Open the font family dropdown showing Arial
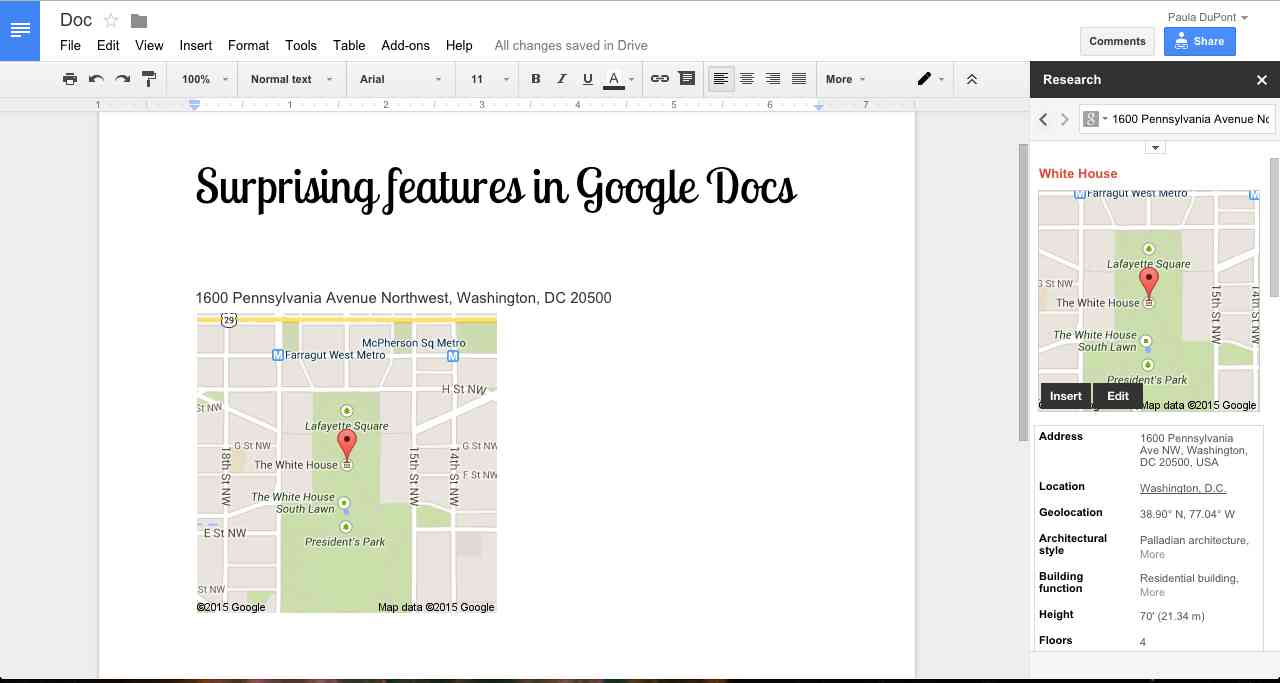 pyautogui.click(x=398, y=79)
